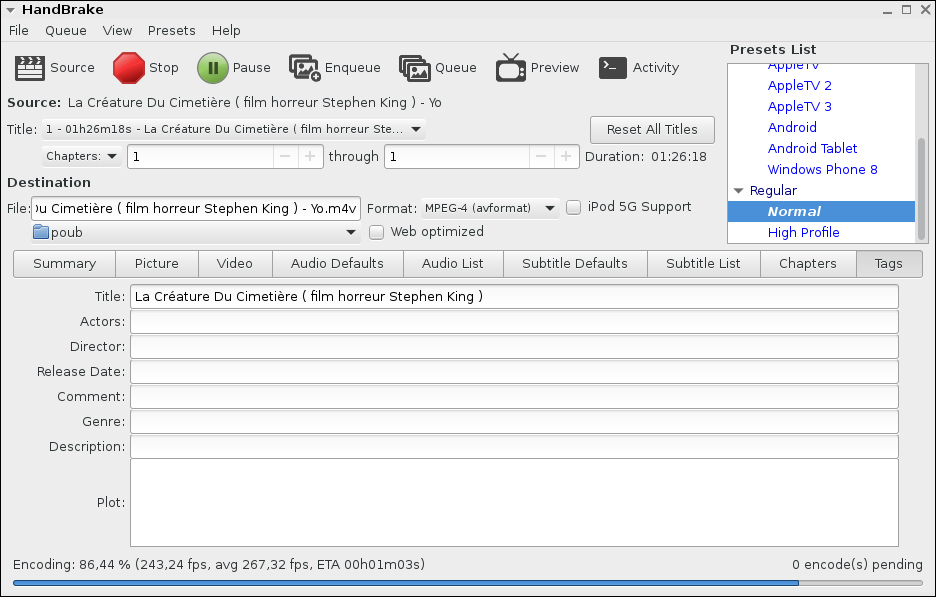
Task: Decrease the start chapter value
Action: coord(285,156)
